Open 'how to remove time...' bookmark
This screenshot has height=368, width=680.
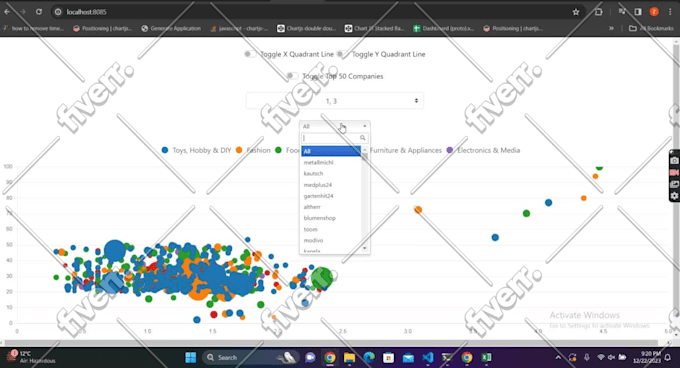pyautogui.click(x=33, y=29)
